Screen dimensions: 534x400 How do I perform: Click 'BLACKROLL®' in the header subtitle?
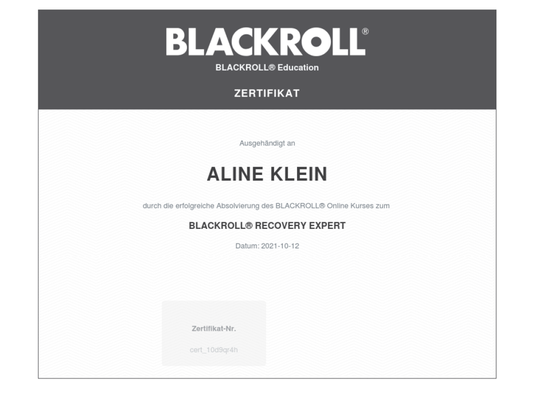point(245,67)
